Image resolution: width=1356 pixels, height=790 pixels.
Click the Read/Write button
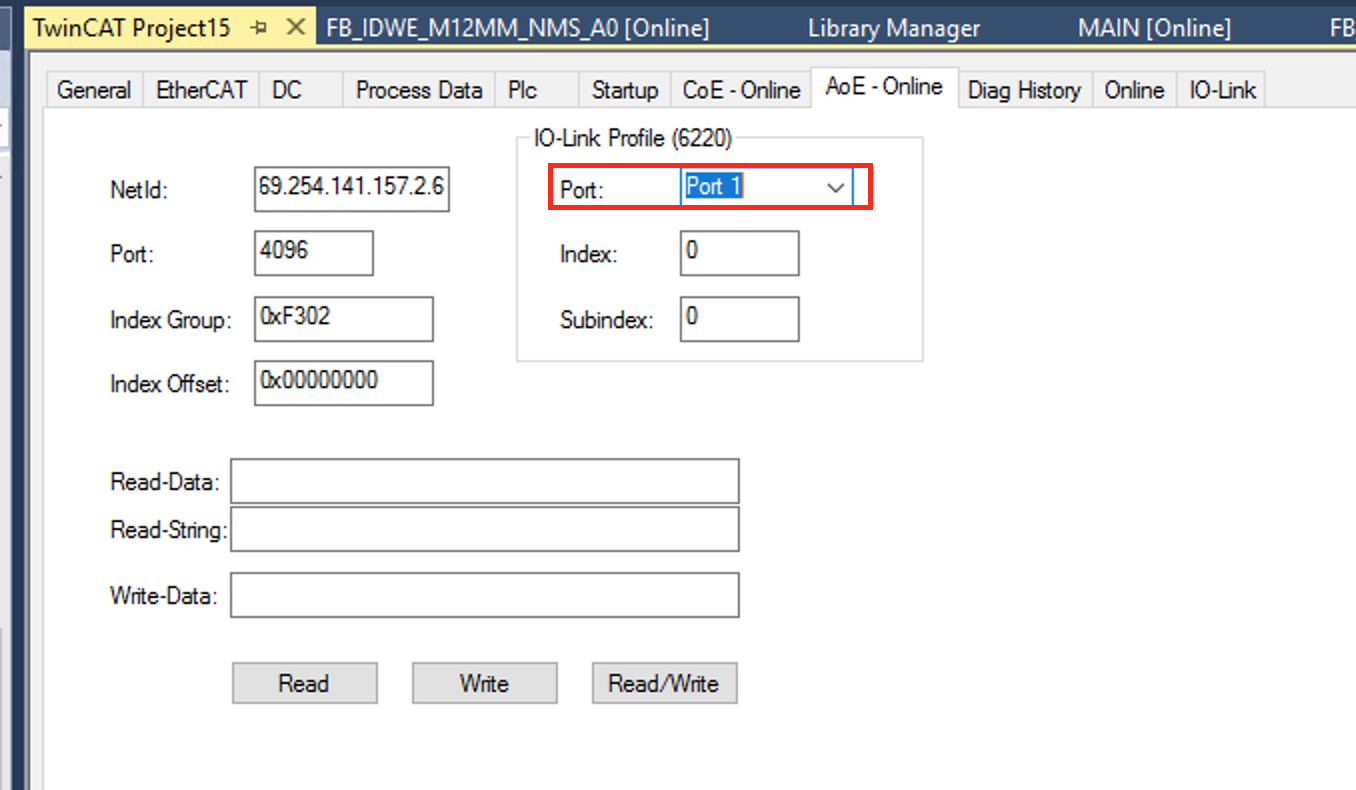tap(665, 683)
